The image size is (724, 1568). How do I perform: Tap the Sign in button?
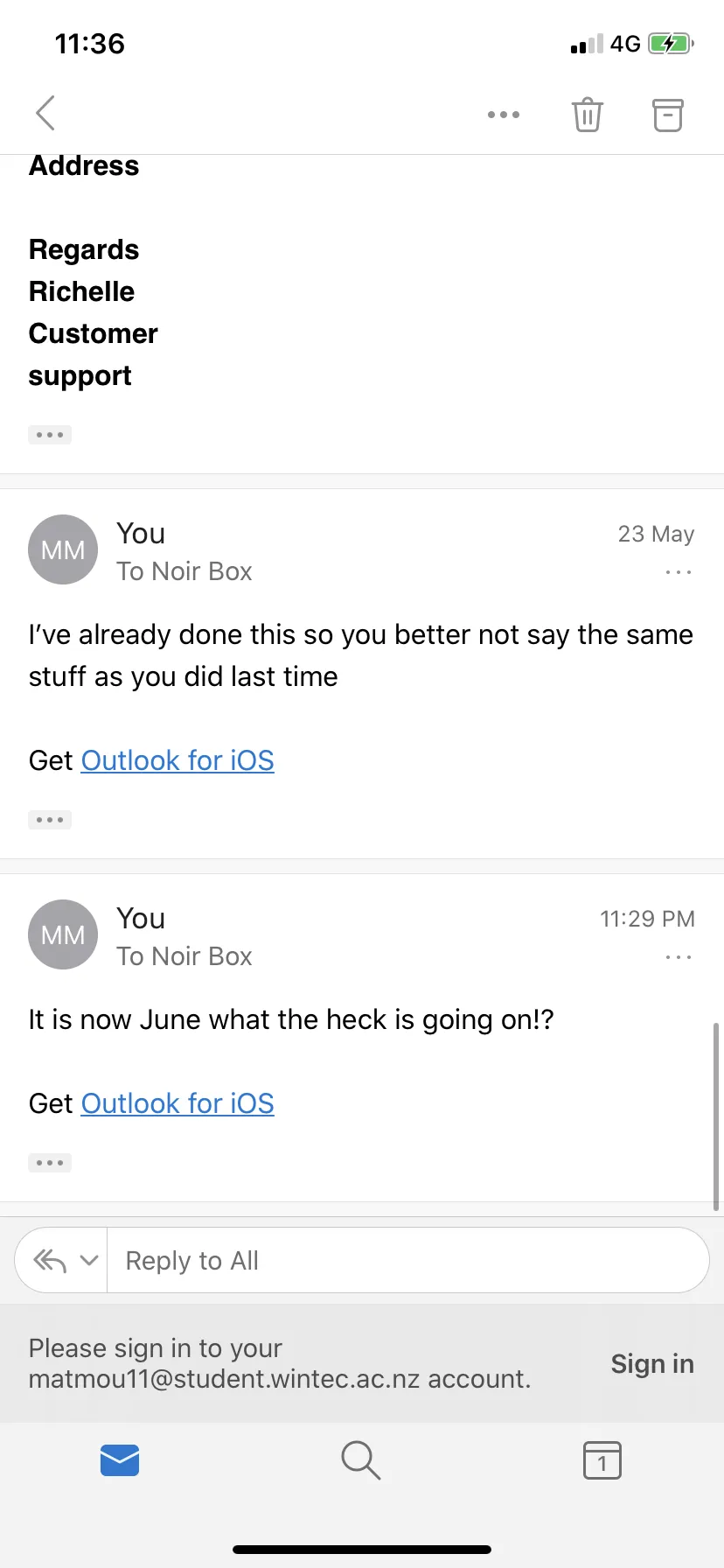652,1363
